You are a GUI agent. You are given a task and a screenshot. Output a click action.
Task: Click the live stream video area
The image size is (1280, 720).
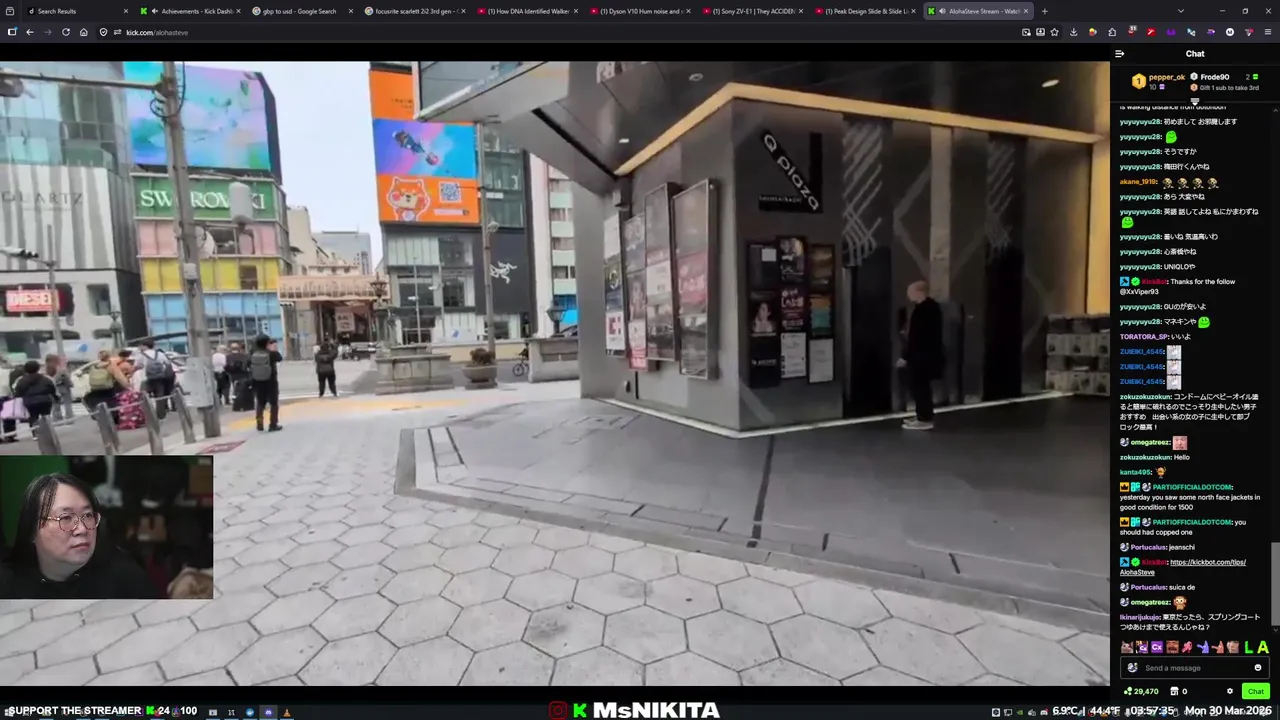pos(555,373)
